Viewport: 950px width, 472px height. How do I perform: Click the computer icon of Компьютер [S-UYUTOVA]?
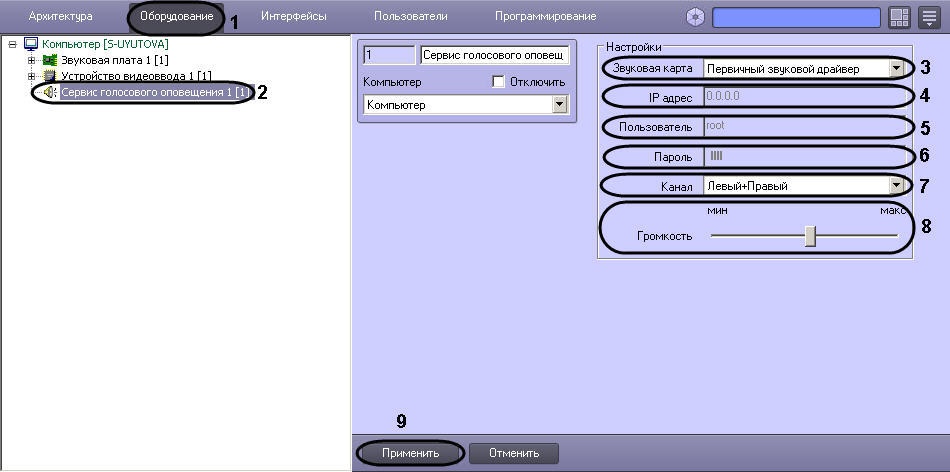30,44
